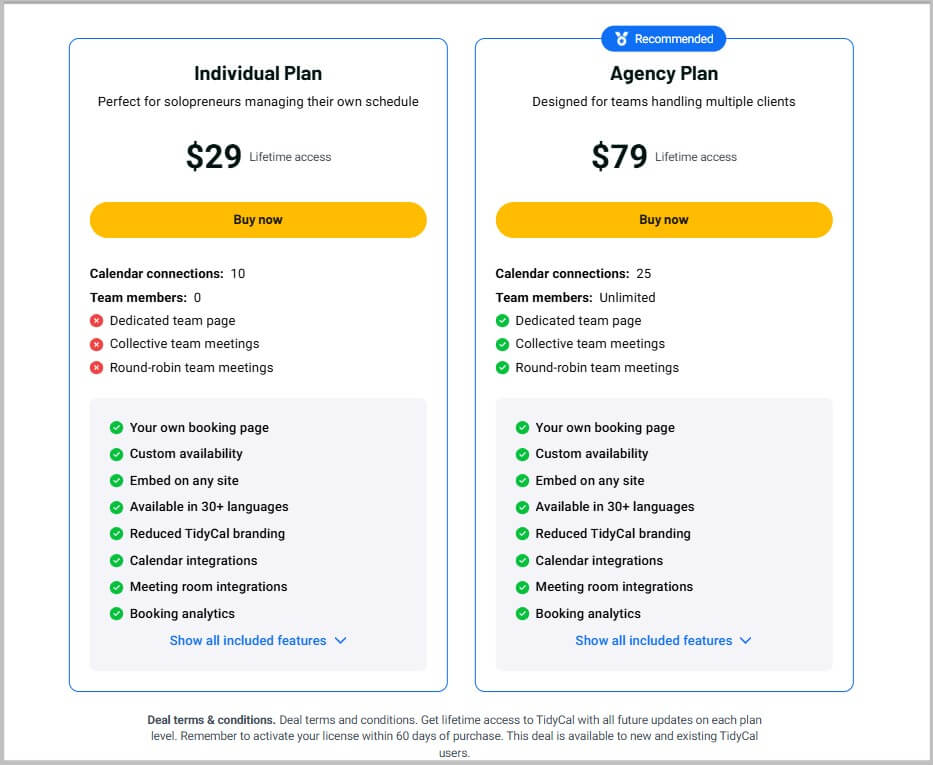Buy the $79 Agency Plan now
Image resolution: width=933 pixels, height=765 pixels.
click(664, 220)
